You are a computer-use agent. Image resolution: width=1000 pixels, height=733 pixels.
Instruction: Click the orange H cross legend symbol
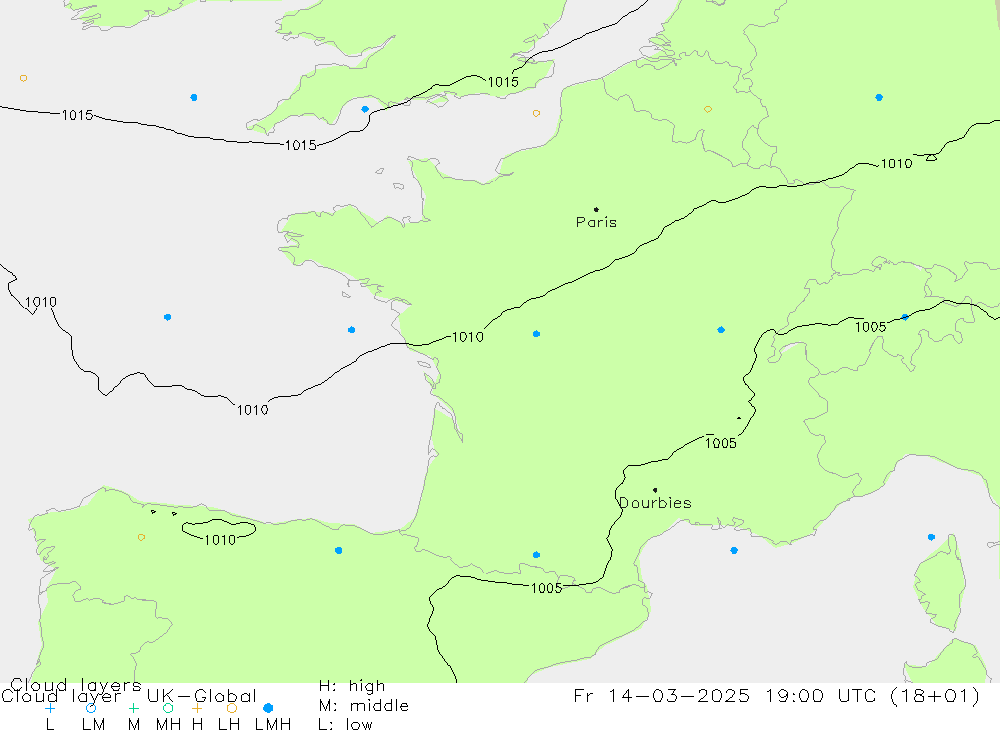tap(197, 708)
